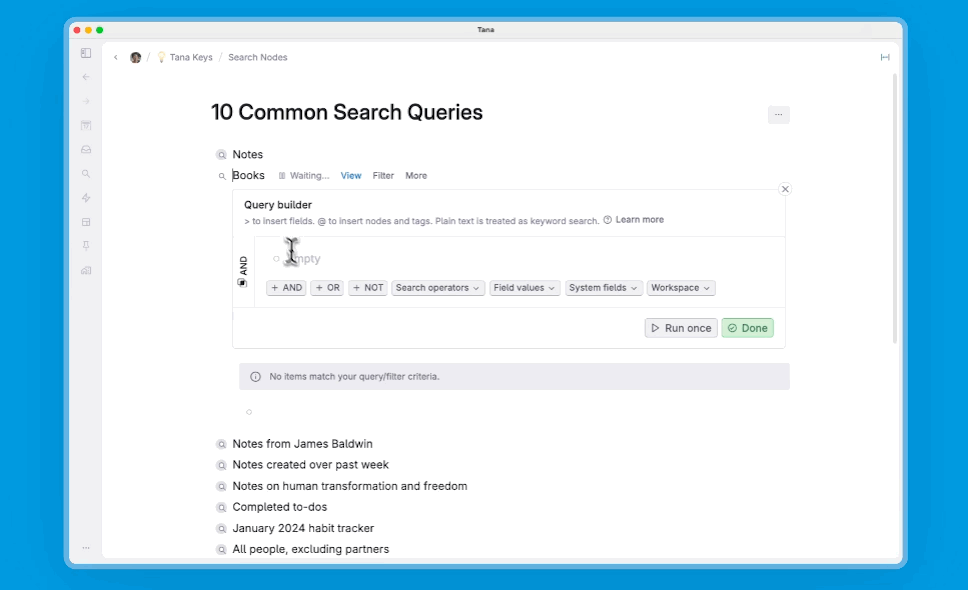Click the info icon in no-items message
This screenshot has height=590, width=968.
[x=255, y=376]
